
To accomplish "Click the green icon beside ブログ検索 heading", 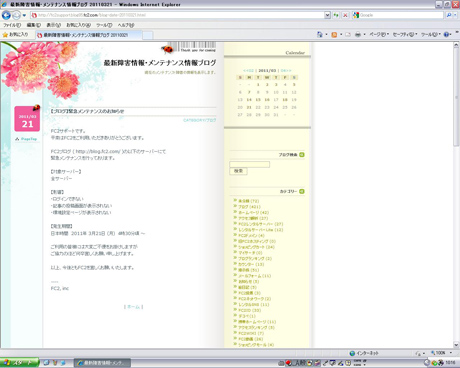I will tap(302, 155).
